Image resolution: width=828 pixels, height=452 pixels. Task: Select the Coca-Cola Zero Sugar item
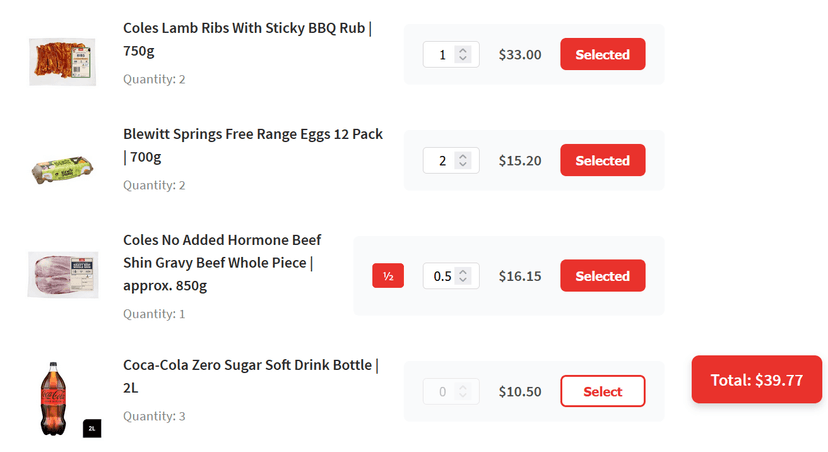(602, 392)
